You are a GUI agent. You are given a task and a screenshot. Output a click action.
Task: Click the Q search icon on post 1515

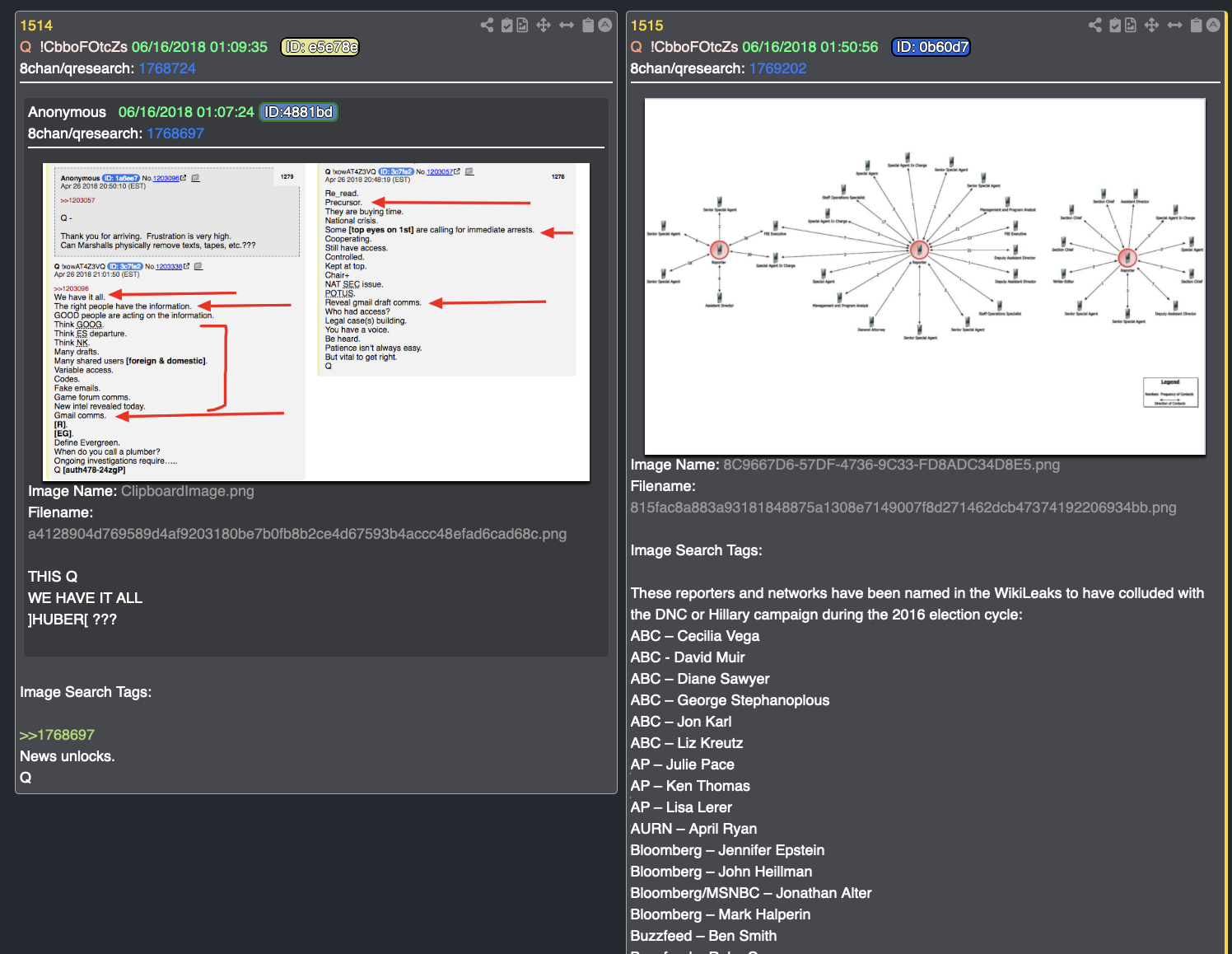point(636,47)
